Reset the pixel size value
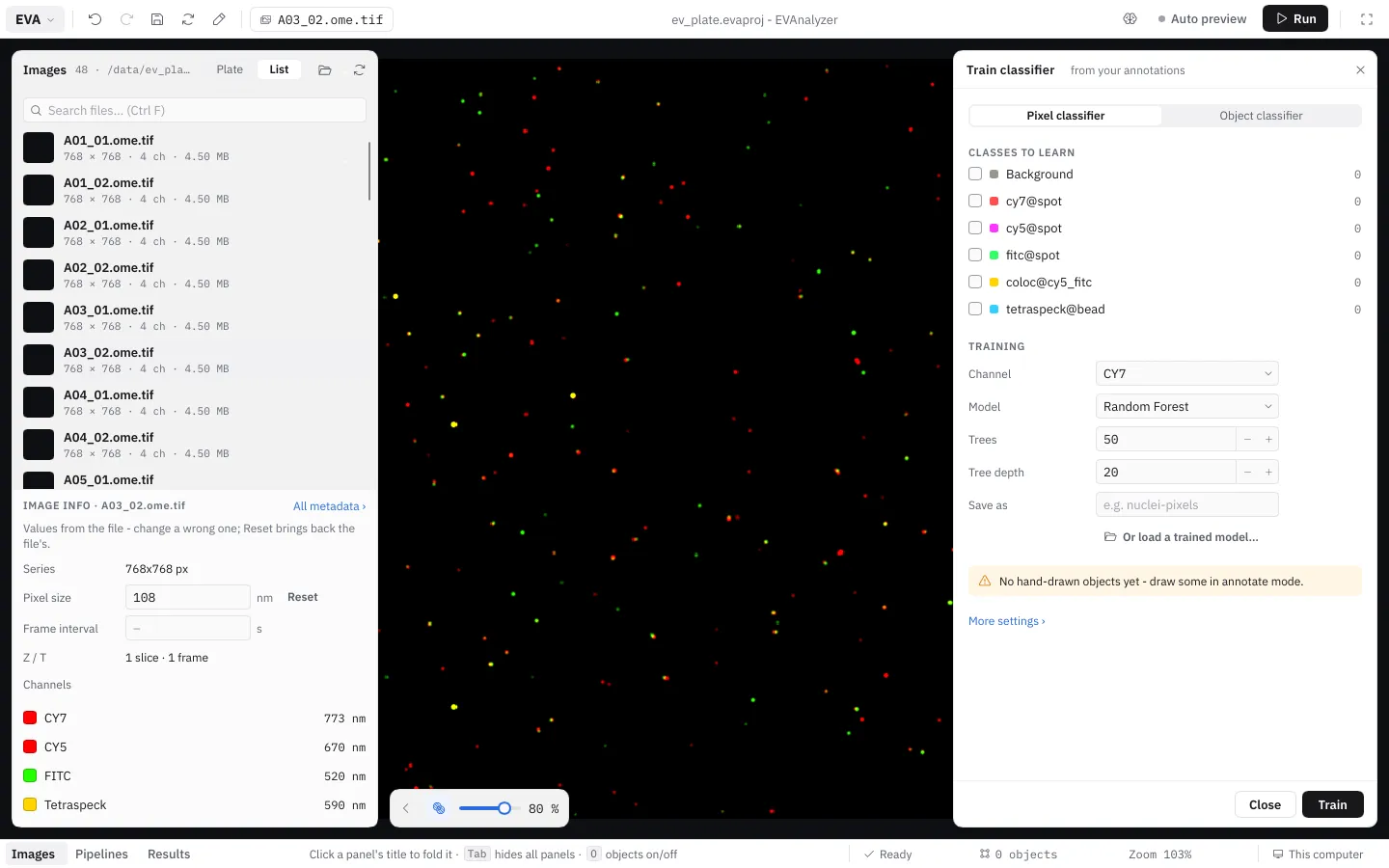The height and width of the screenshot is (868, 1389). coord(303,598)
